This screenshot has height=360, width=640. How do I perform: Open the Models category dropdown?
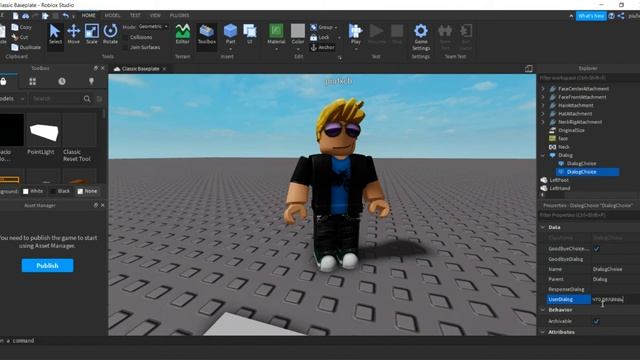pyautogui.click(x=12, y=99)
